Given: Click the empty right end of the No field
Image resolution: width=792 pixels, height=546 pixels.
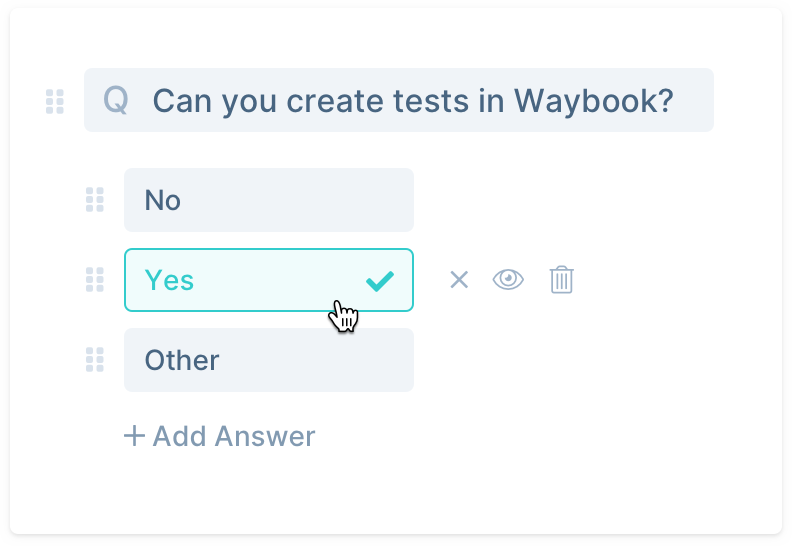Looking at the screenshot, I should tap(380, 200).
